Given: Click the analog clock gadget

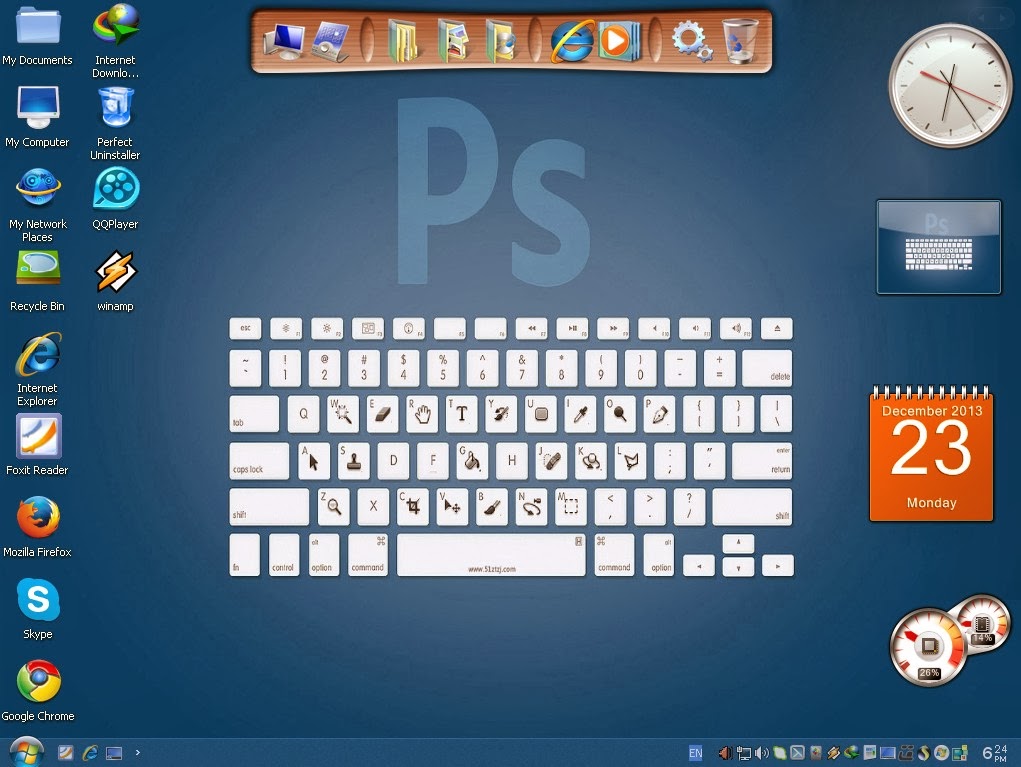Looking at the screenshot, I should [x=949, y=85].
